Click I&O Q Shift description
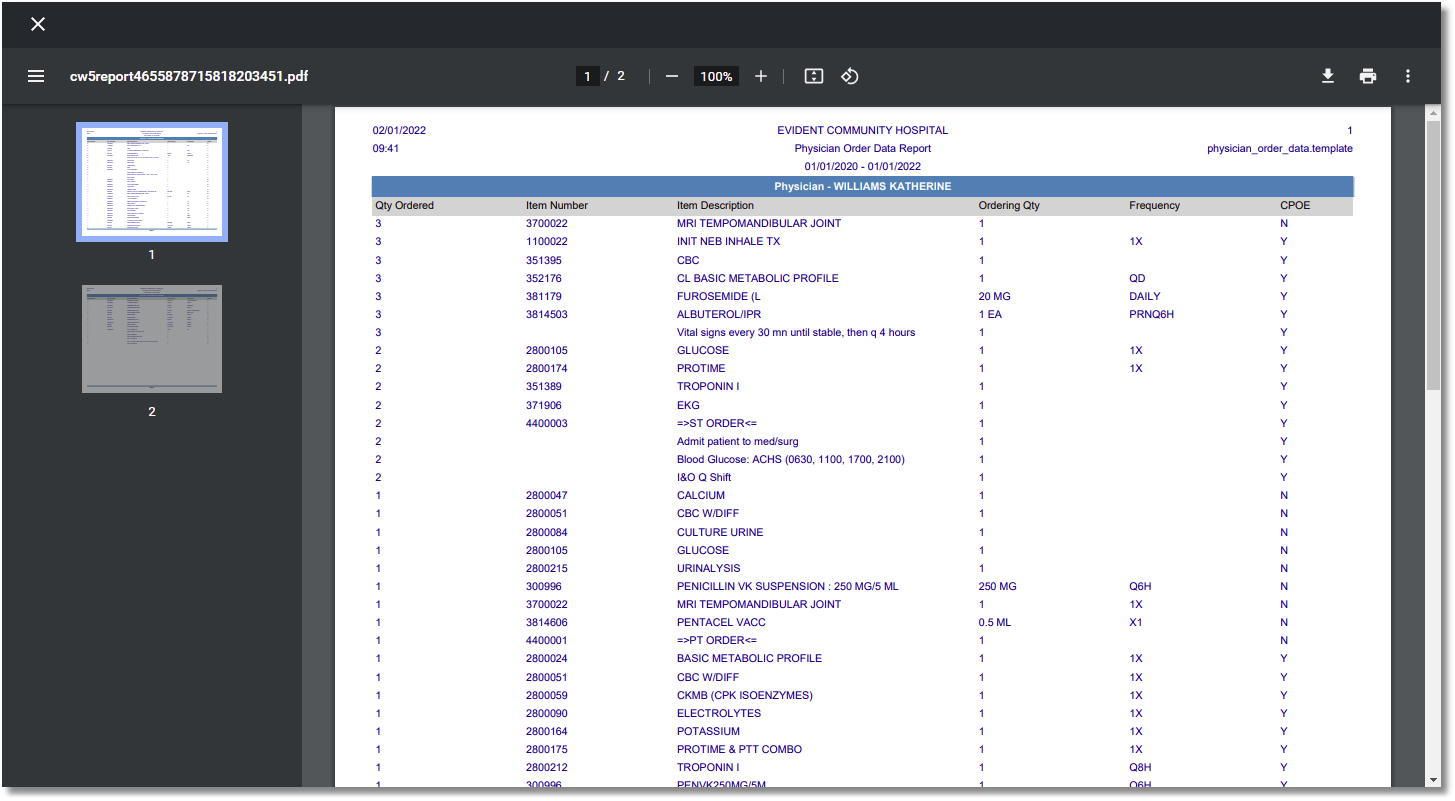The width and height of the screenshot is (1455, 801). (x=704, y=477)
